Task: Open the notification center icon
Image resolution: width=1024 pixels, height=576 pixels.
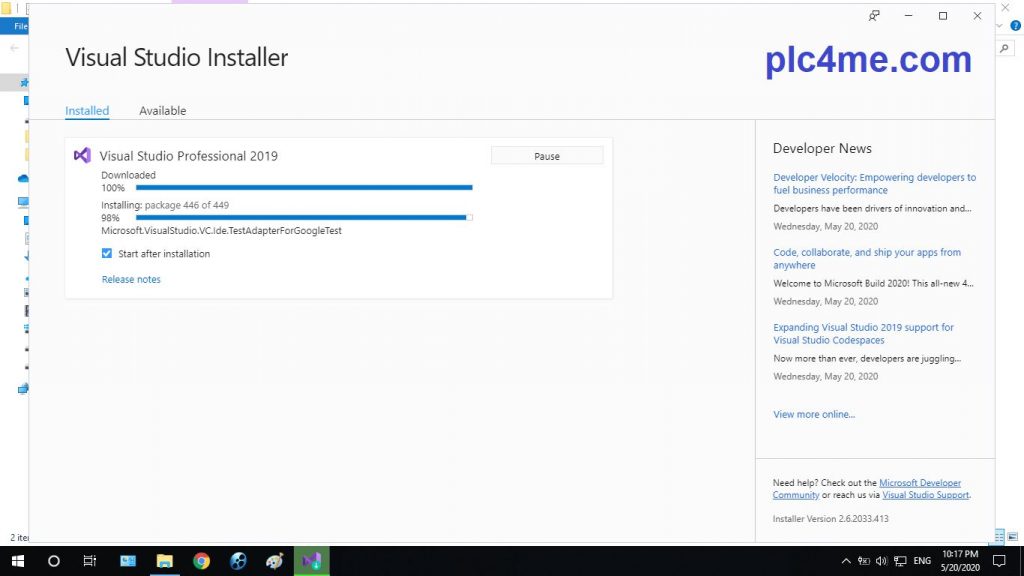Action: coord(998,561)
